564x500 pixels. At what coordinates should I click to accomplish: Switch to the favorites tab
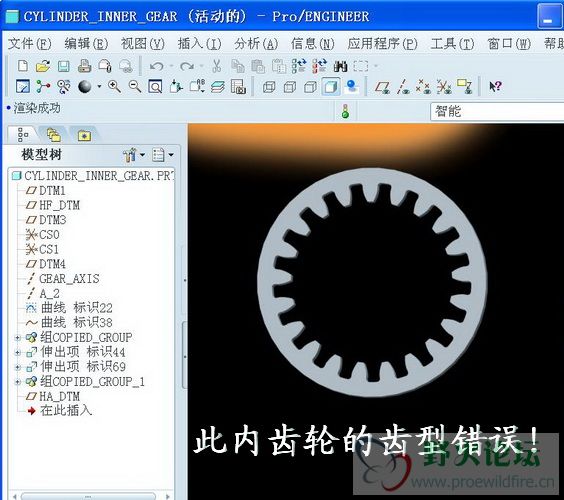coord(84,135)
